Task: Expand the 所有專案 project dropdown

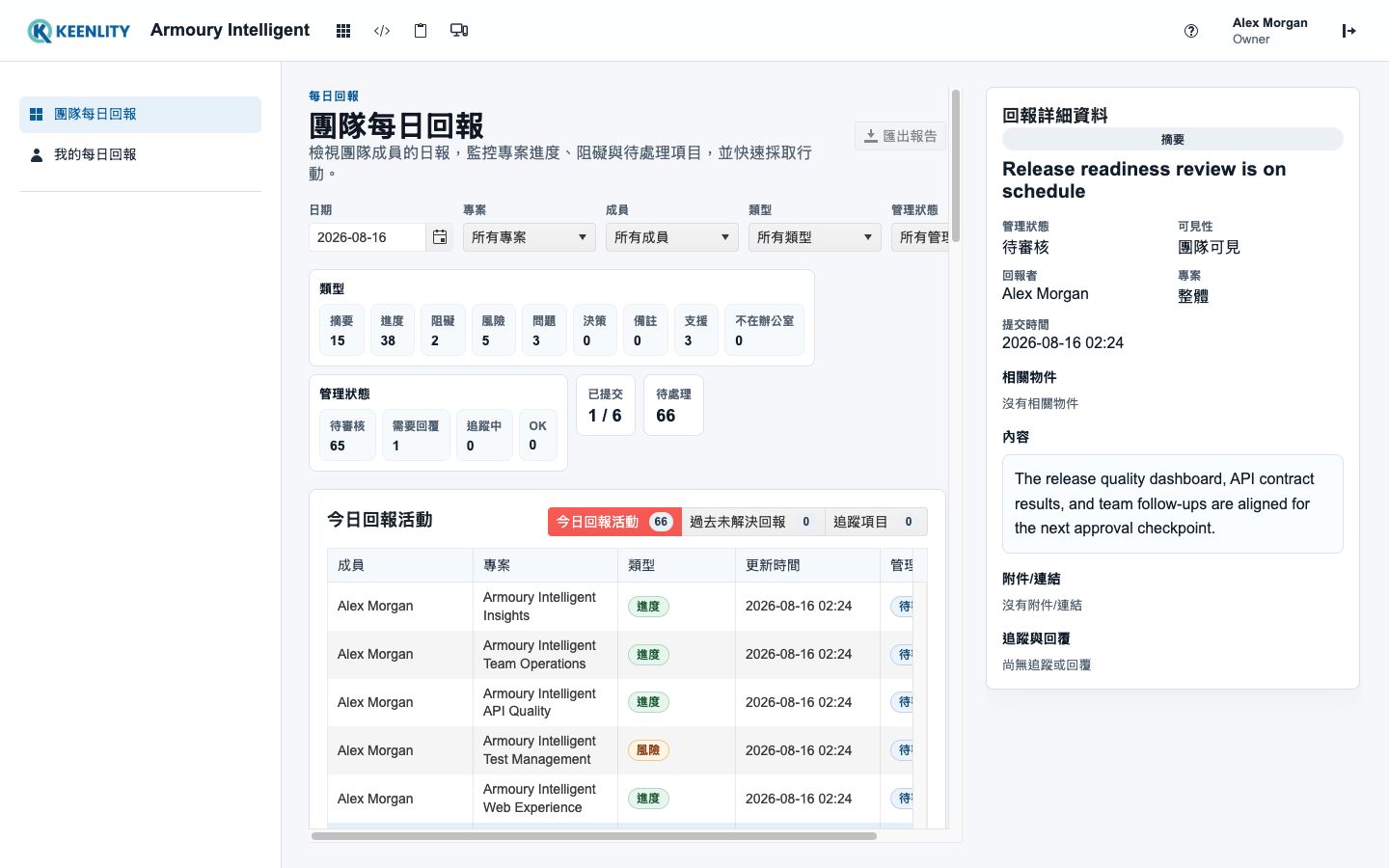Action: (x=530, y=237)
